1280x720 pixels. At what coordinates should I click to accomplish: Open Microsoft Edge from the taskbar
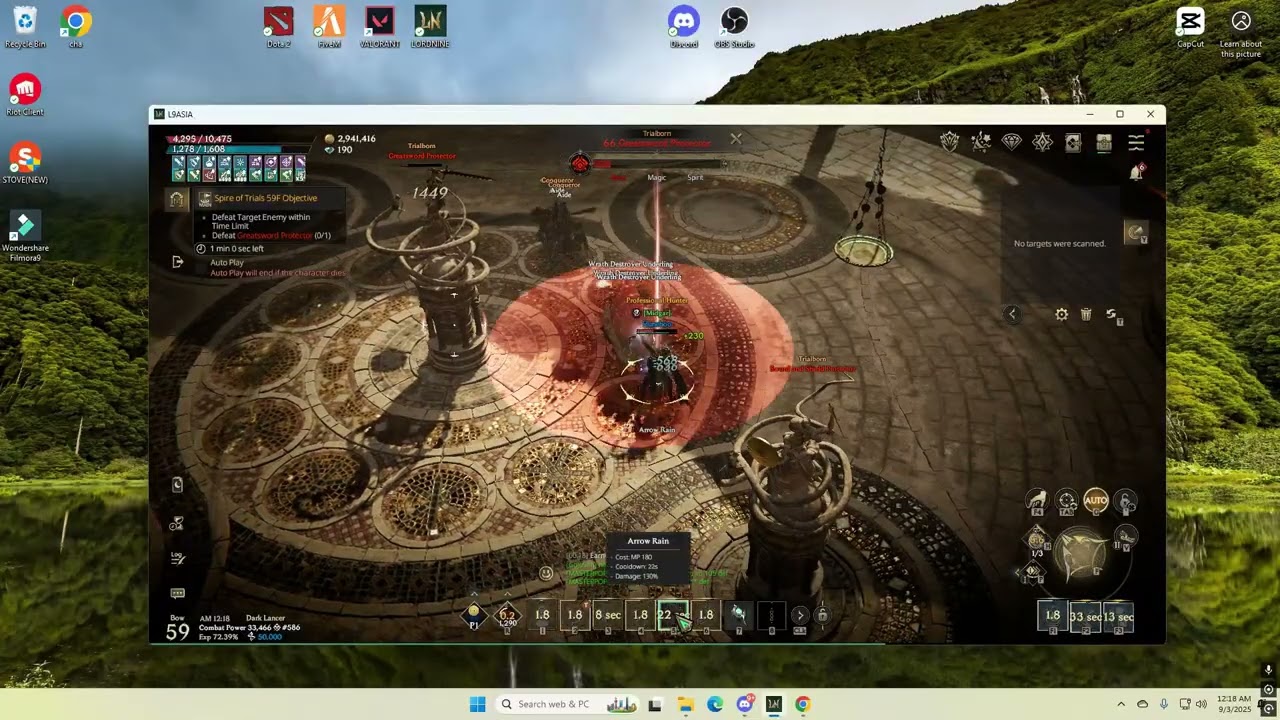tap(715, 704)
